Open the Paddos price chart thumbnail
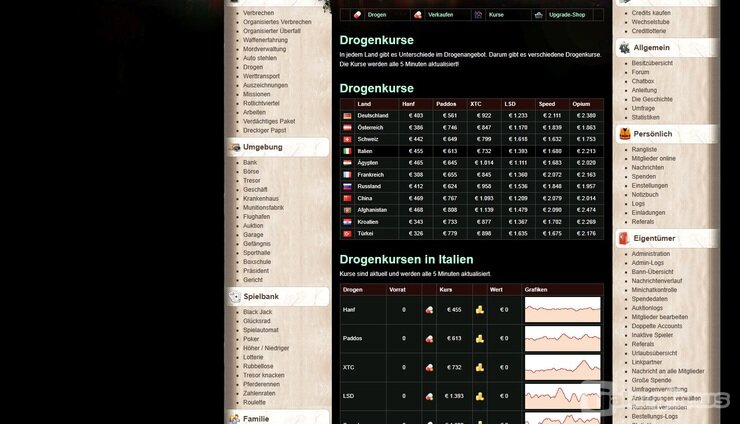The image size is (740, 424). coord(563,339)
